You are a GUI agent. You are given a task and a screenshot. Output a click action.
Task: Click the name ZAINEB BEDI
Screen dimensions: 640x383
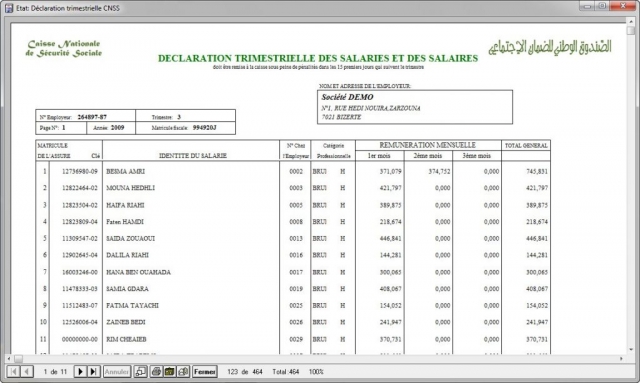tap(126, 322)
